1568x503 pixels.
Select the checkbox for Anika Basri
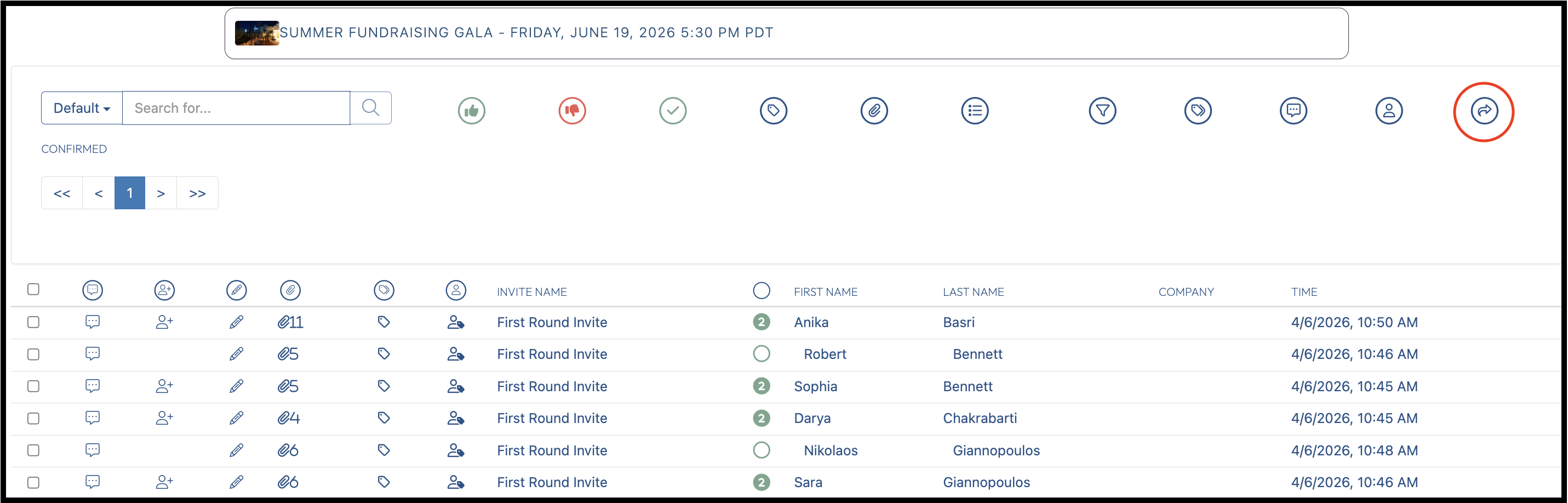point(33,322)
